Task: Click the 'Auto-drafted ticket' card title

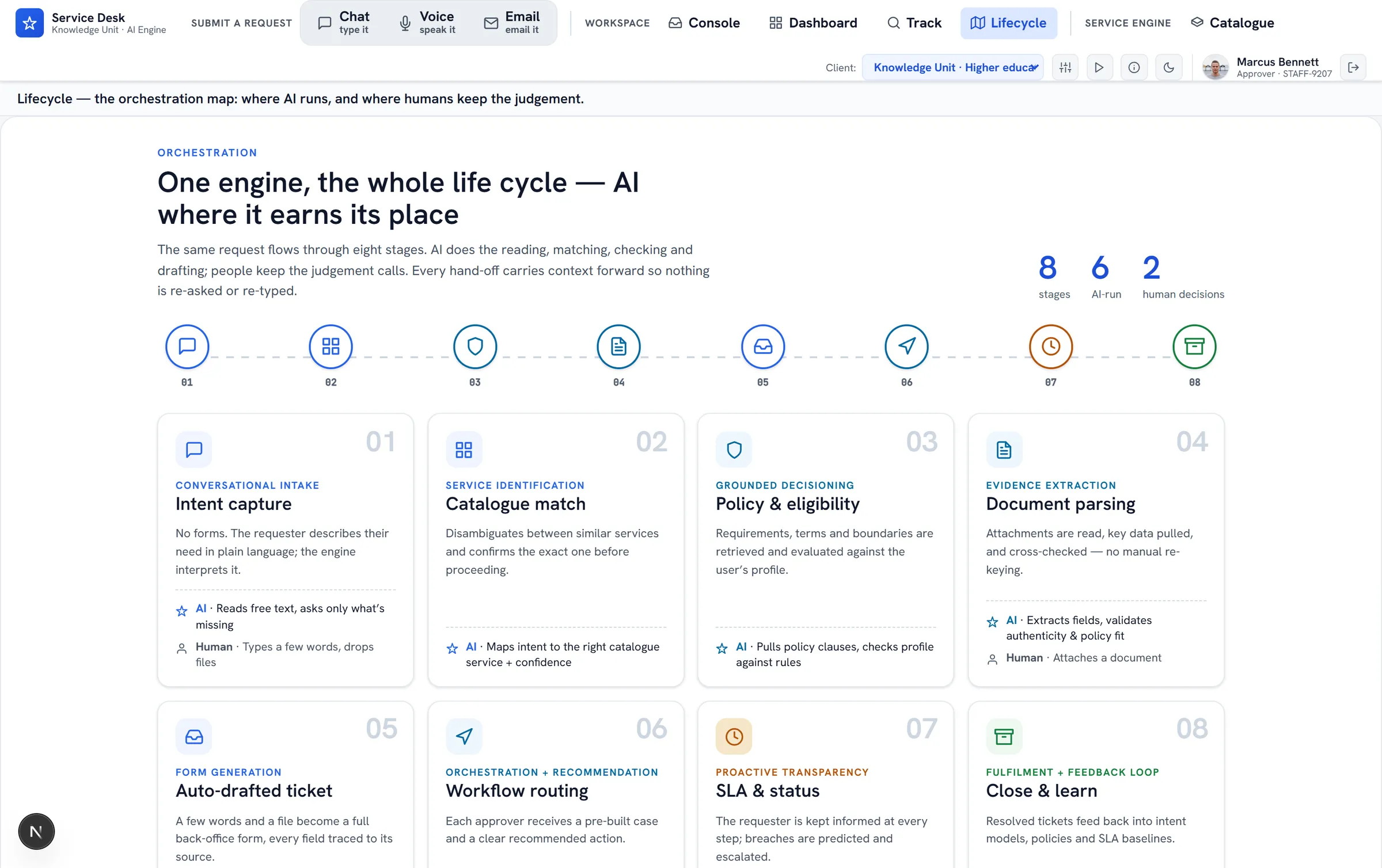Action: pyautogui.click(x=254, y=791)
